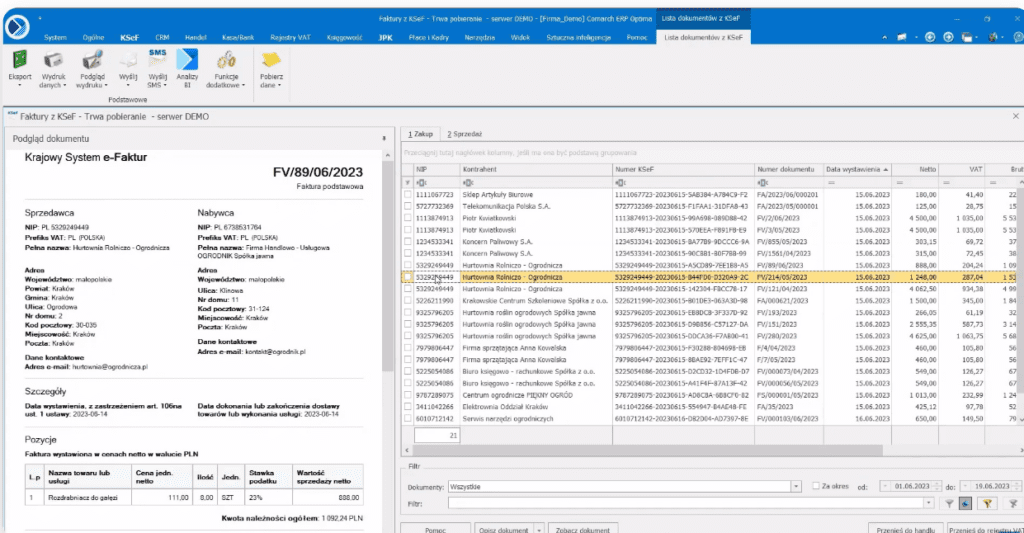This screenshot has width=1024, height=533.
Task: Click the yellow funnel filter icon
Action: [987, 503]
